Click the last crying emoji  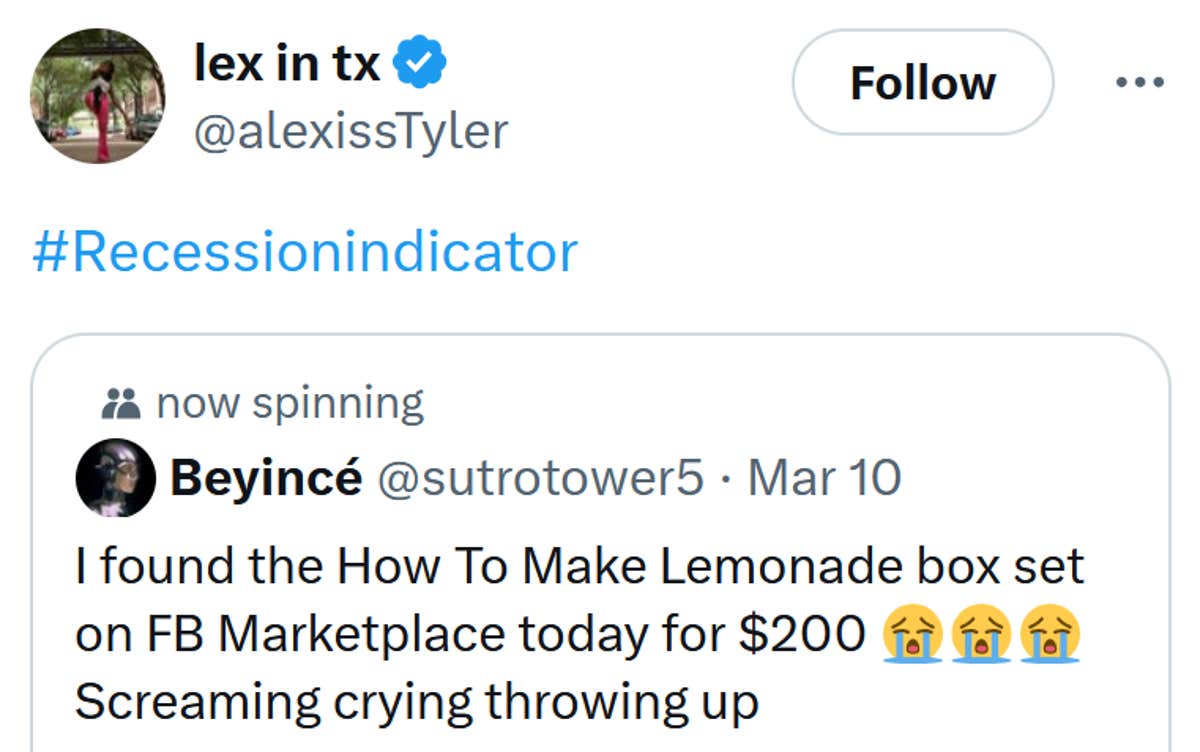(1050, 636)
